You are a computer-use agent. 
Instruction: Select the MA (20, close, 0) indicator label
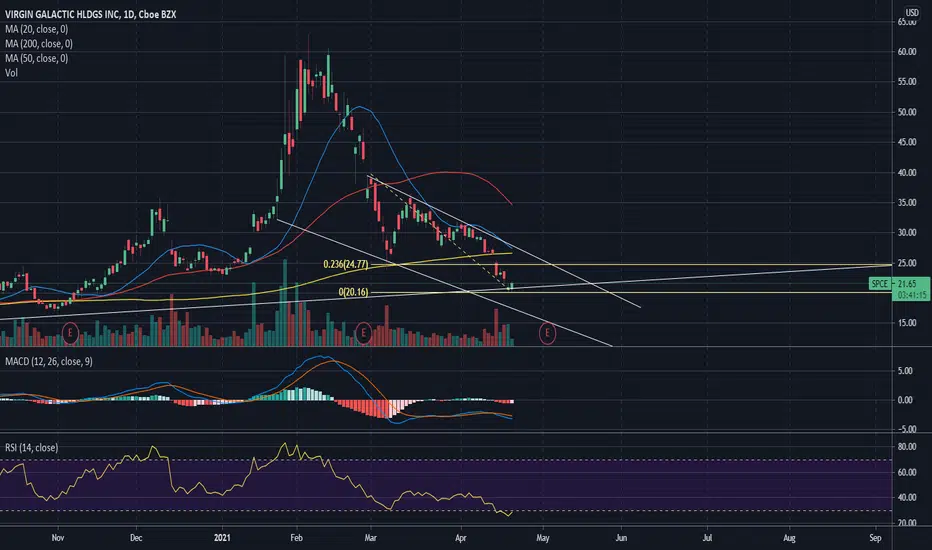point(36,29)
